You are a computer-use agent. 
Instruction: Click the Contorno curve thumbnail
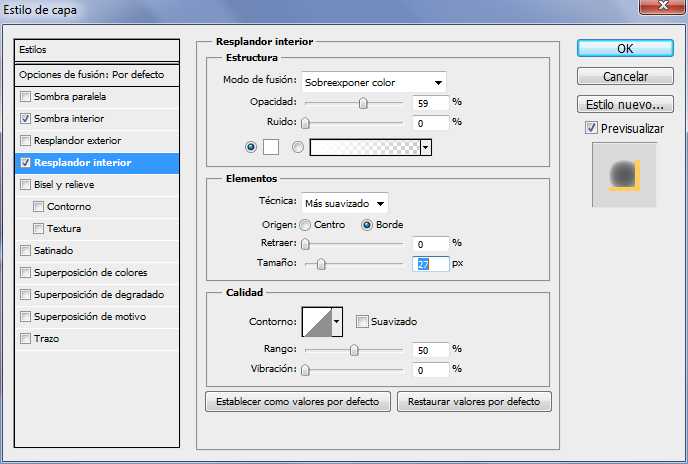[x=317, y=322]
